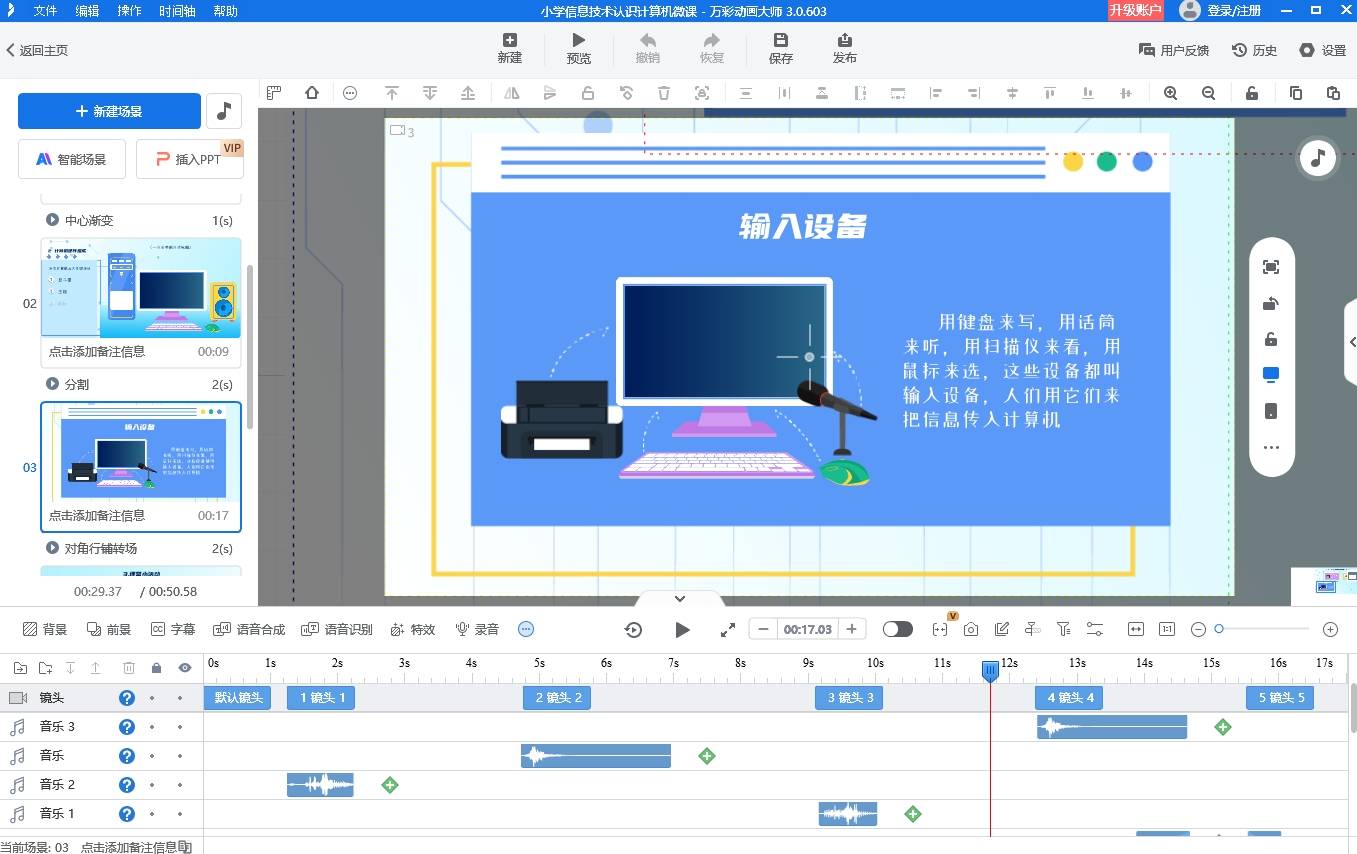Click the camera screenshot icon in timeline toolbar
The height and width of the screenshot is (854, 1357).
[x=971, y=629]
